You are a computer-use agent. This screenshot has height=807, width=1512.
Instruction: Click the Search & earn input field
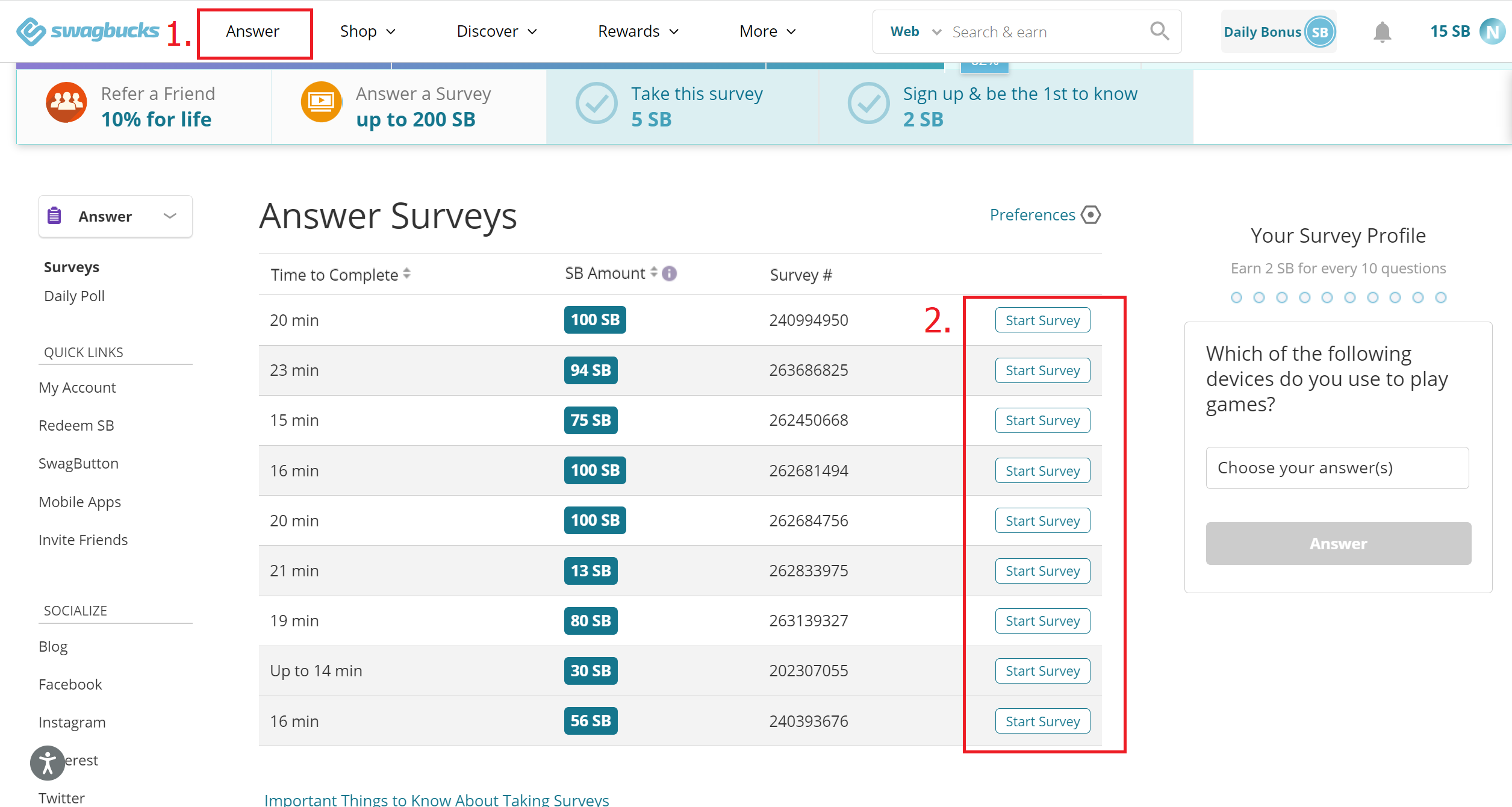(1045, 32)
